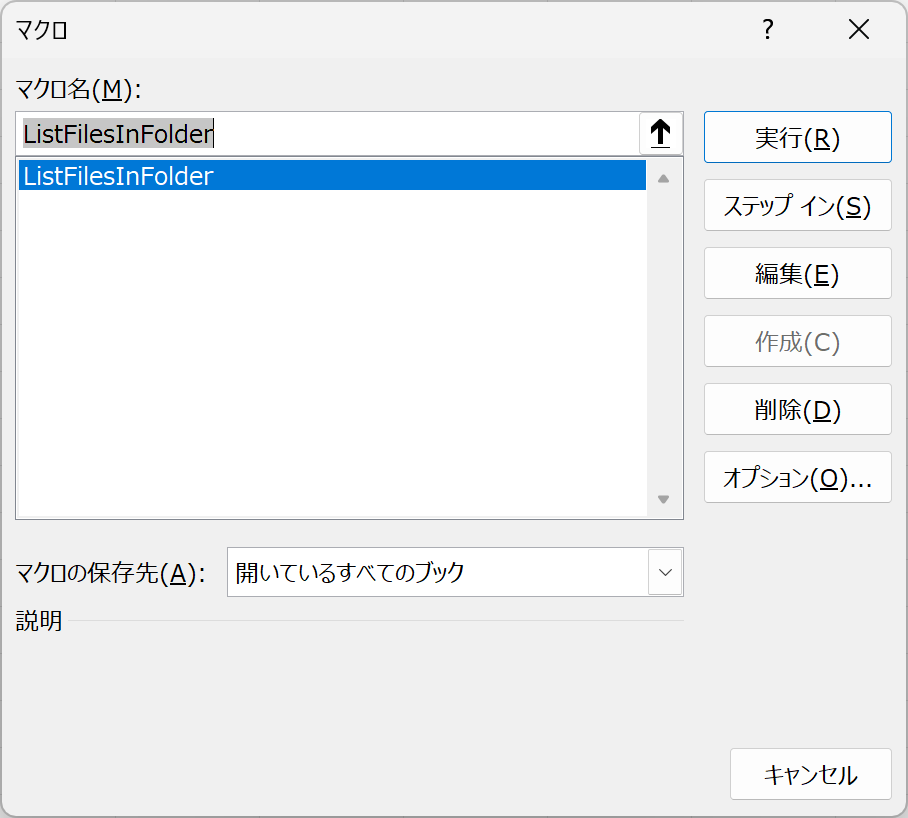Click the help question mark icon
The image size is (908, 818).
click(x=768, y=29)
